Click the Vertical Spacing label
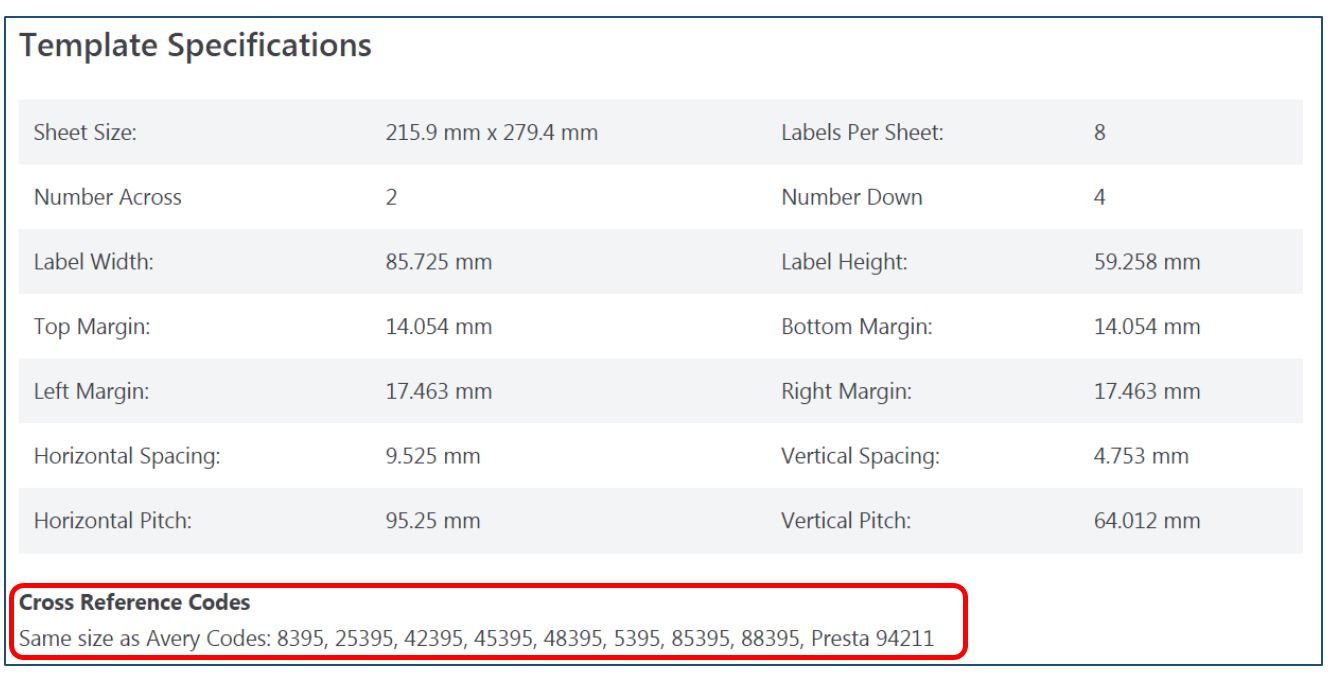 click(860, 457)
